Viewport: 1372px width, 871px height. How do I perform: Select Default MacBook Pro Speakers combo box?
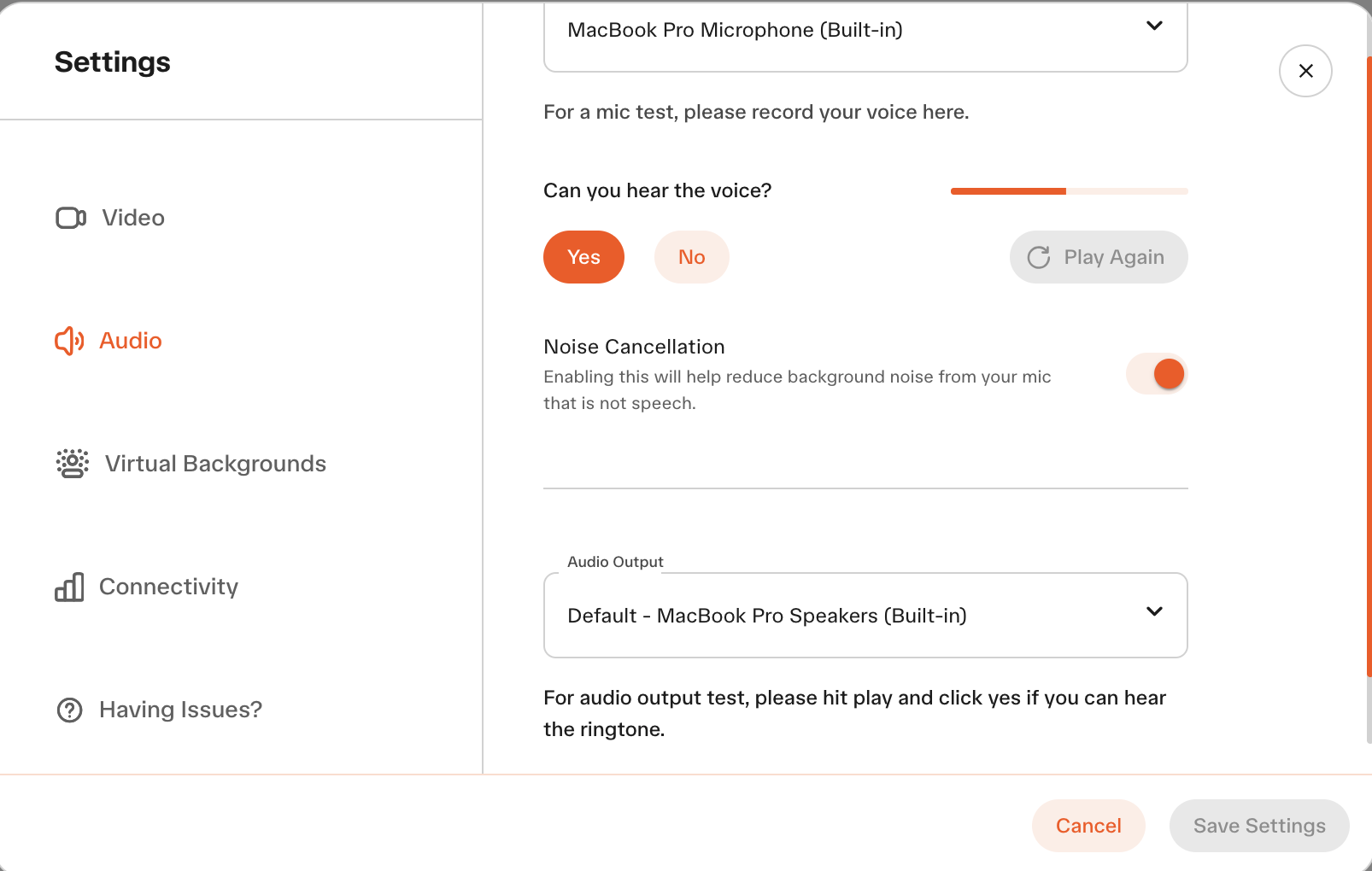tap(865, 615)
